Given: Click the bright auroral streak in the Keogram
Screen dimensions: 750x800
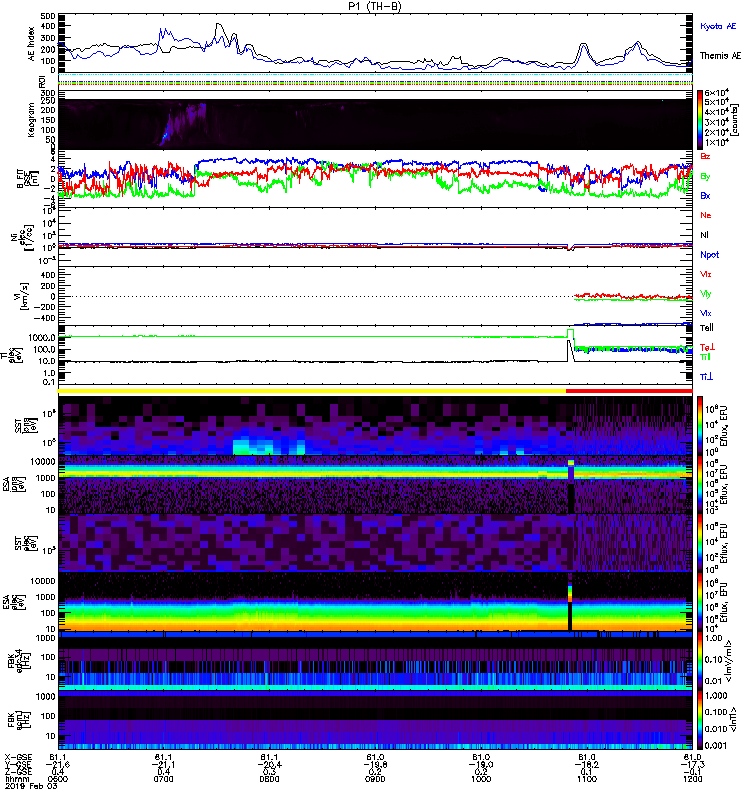Looking at the screenshot, I should click(x=164, y=136).
